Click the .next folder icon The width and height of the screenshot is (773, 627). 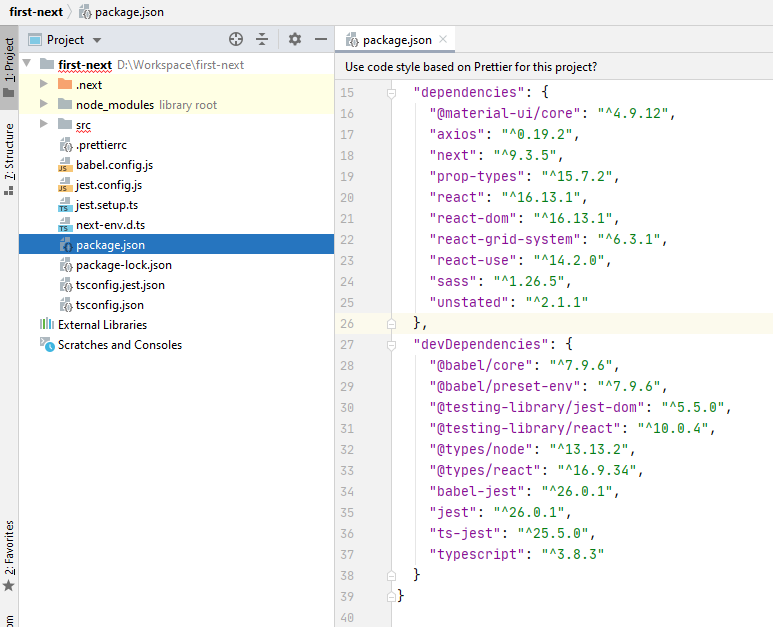tap(65, 84)
